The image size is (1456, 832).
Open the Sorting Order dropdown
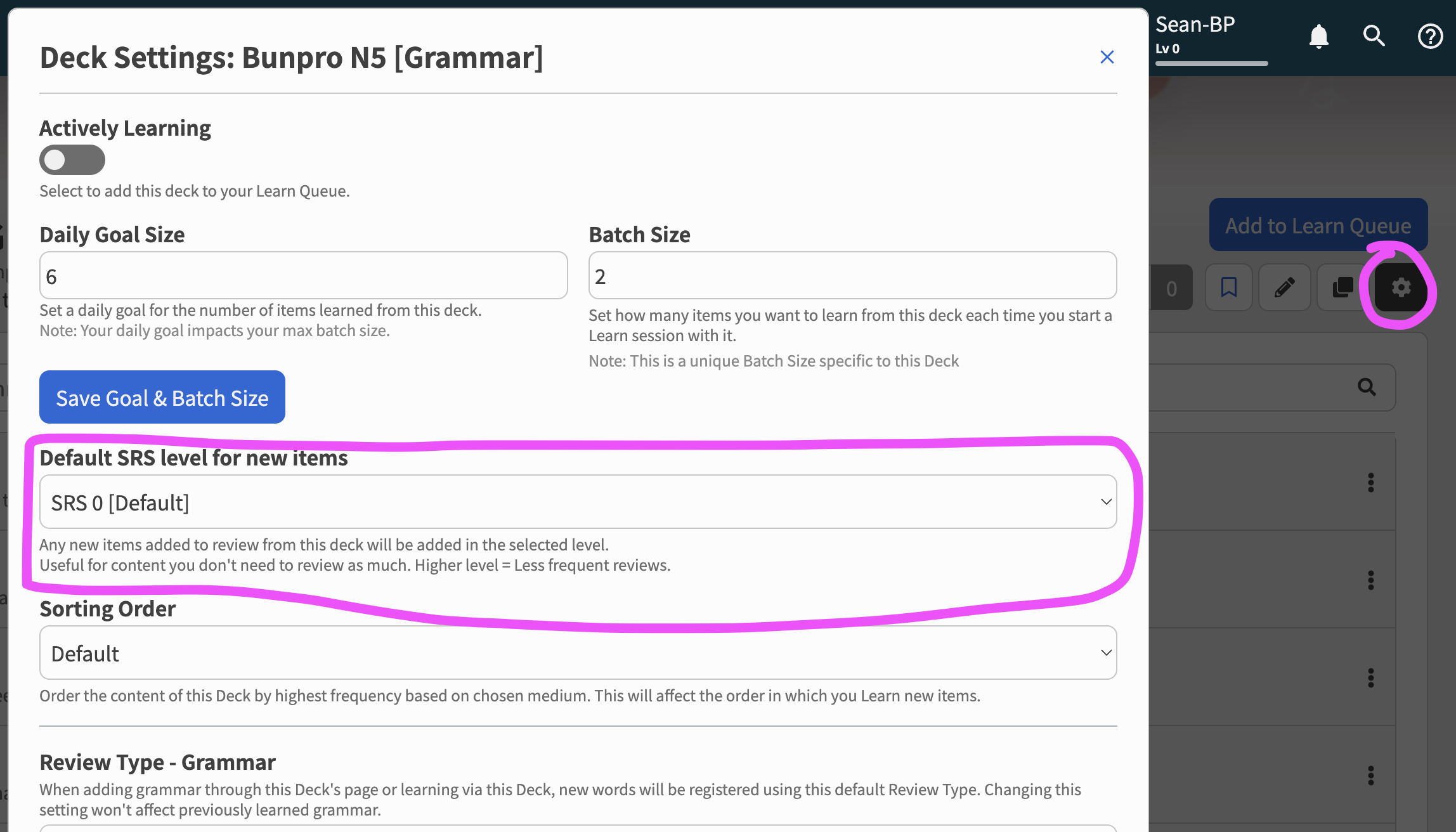pyautogui.click(x=578, y=653)
